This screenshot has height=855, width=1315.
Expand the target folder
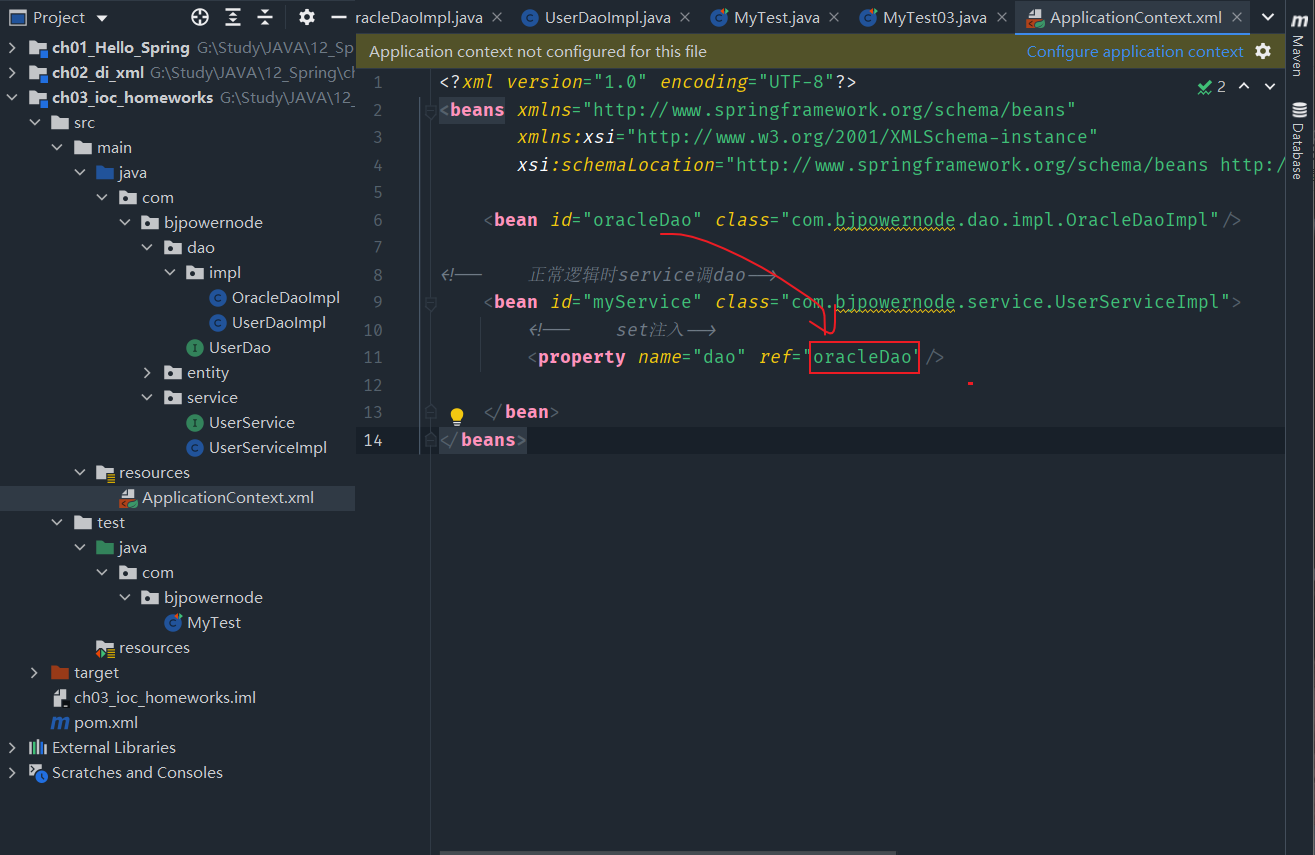pos(35,672)
